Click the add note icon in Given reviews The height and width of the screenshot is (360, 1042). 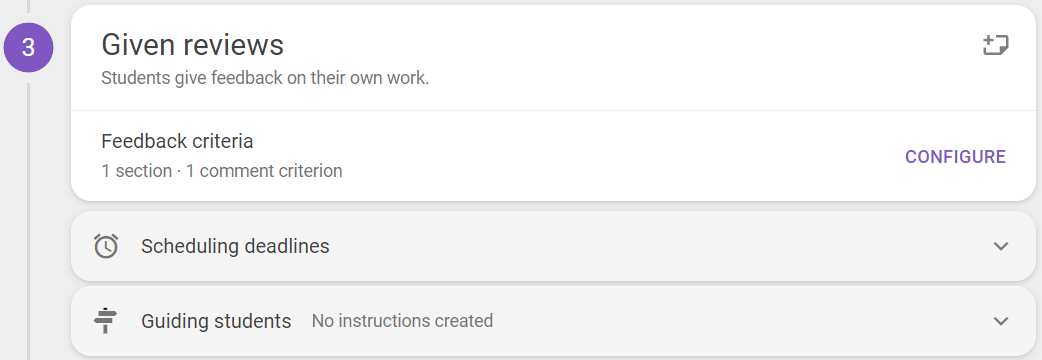coord(995,46)
